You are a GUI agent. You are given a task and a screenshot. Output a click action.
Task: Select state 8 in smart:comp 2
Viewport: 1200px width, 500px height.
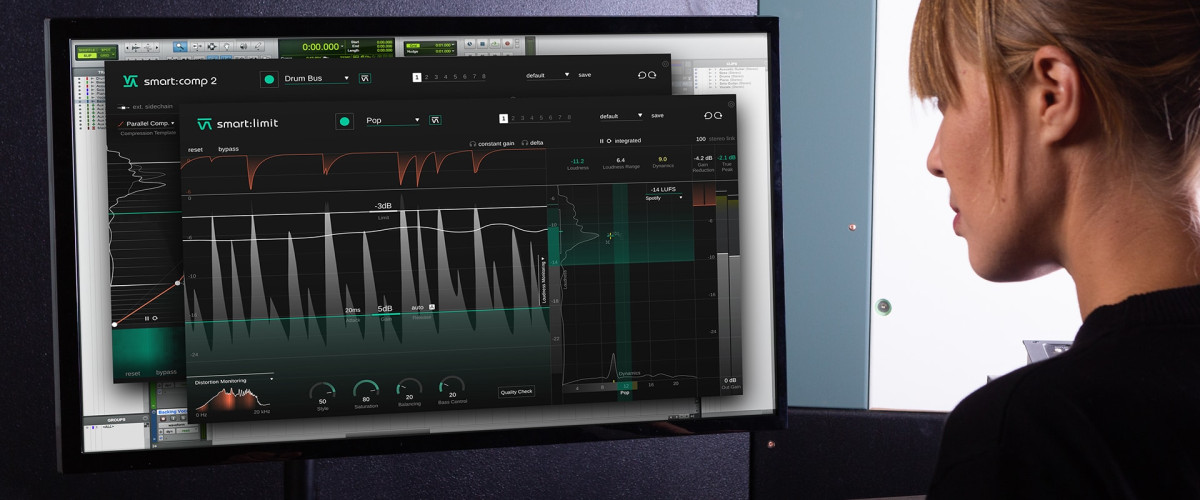click(x=484, y=77)
